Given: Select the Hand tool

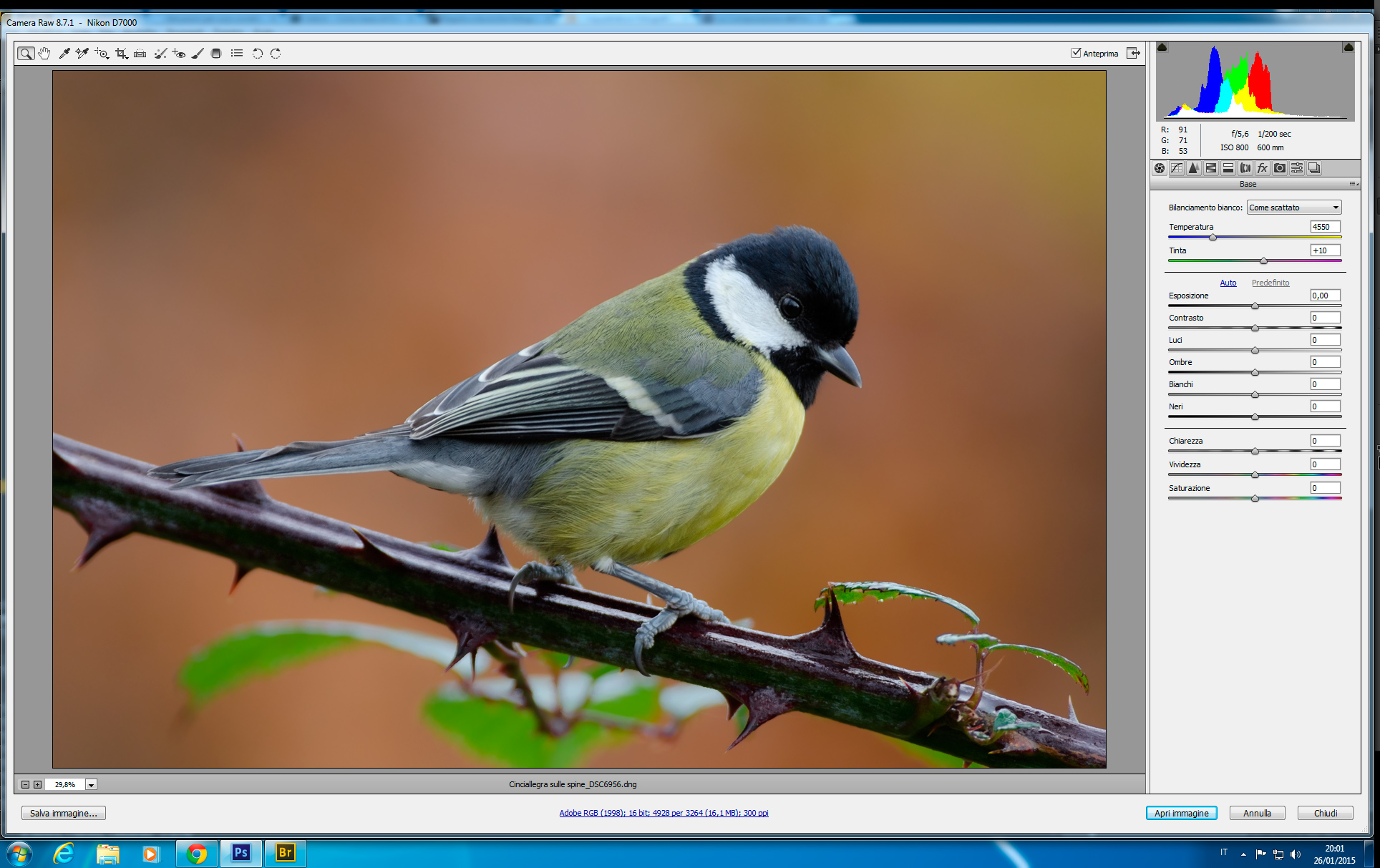Looking at the screenshot, I should (44, 54).
